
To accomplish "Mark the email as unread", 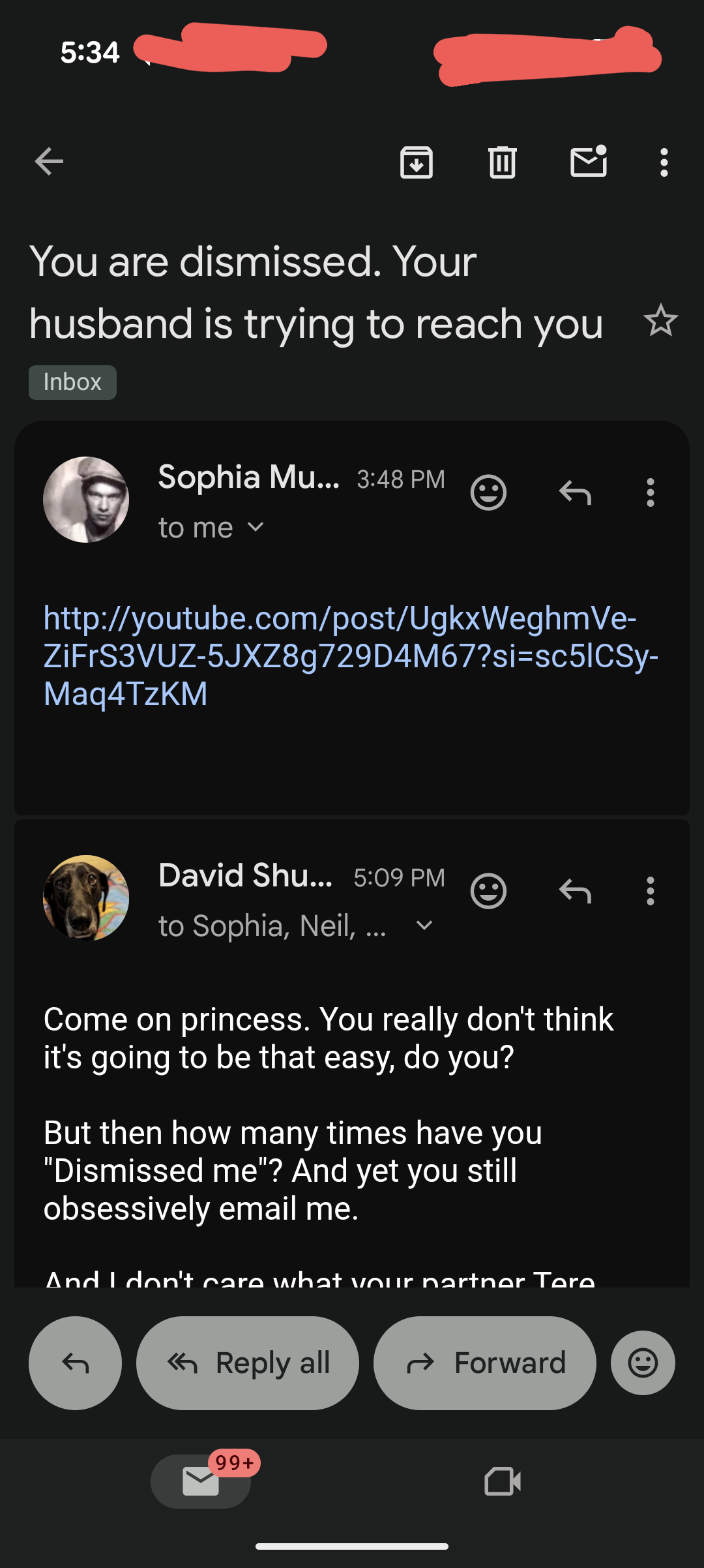I will pos(589,162).
